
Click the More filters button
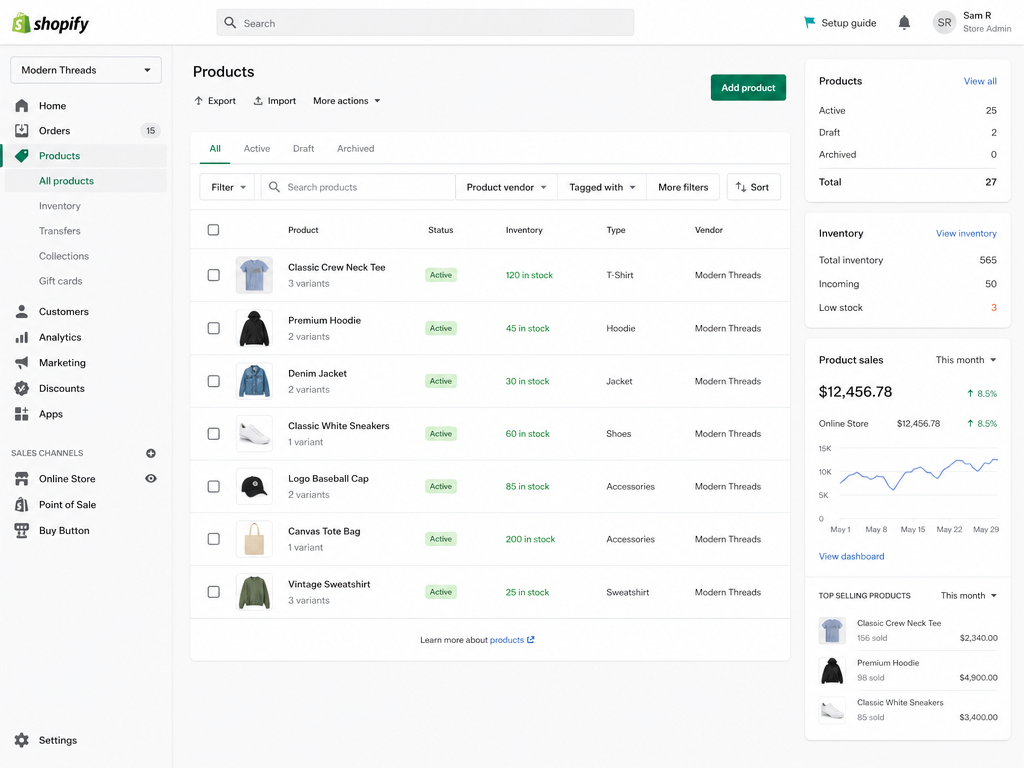pyautogui.click(x=683, y=187)
